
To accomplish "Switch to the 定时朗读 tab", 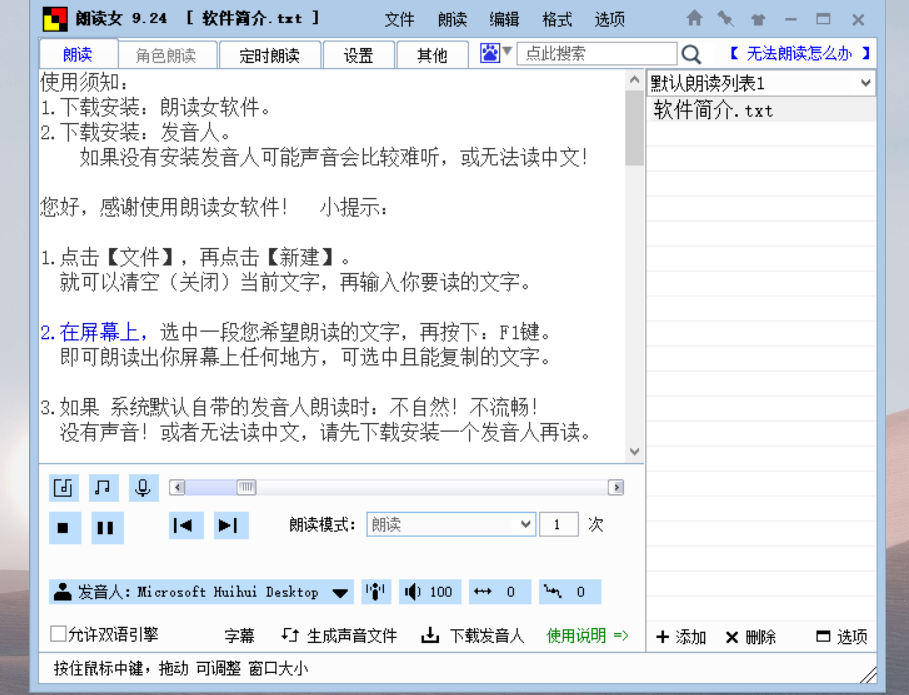I will coord(269,55).
